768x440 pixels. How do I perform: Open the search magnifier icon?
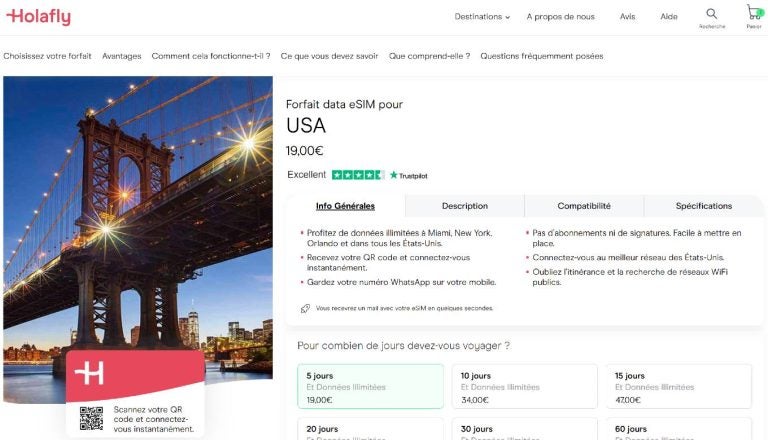tap(712, 14)
